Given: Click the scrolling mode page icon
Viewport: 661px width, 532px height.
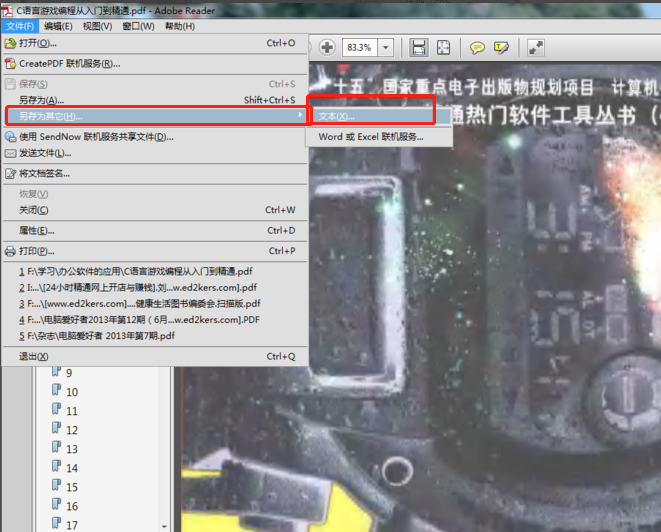Looking at the screenshot, I should point(419,47).
